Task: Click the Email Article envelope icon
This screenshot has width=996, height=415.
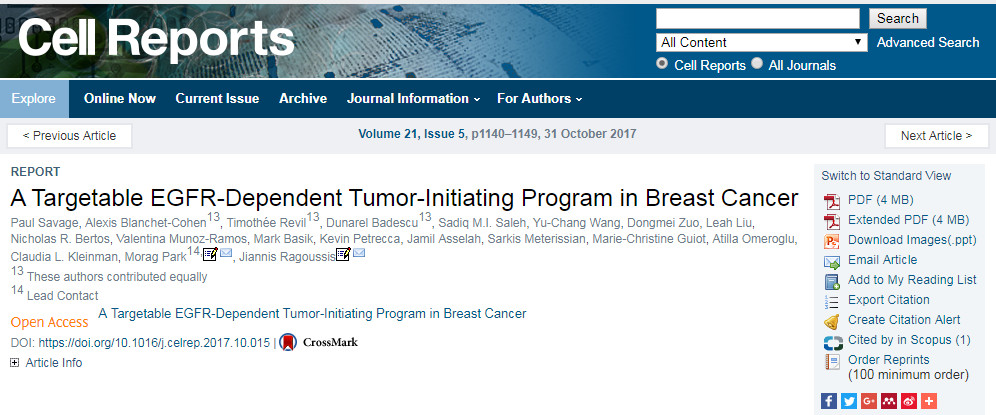Action: (831, 262)
